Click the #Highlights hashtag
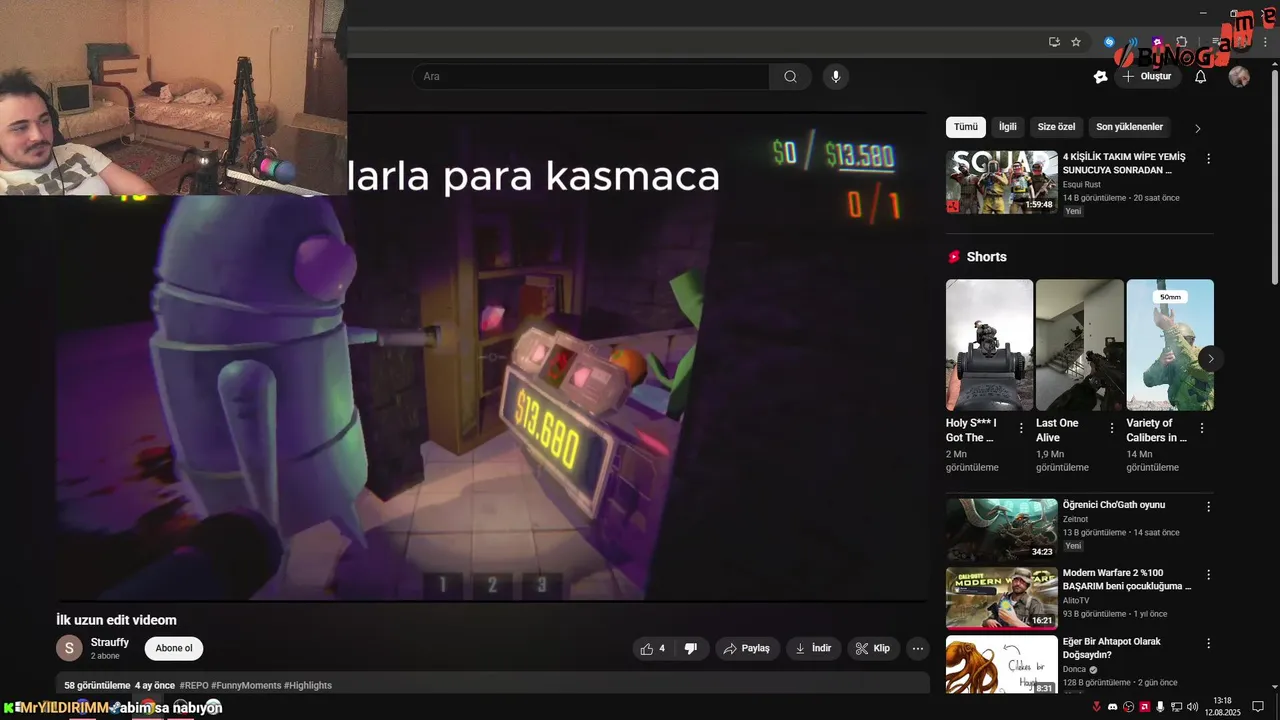The image size is (1280, 720). point(308,685)
